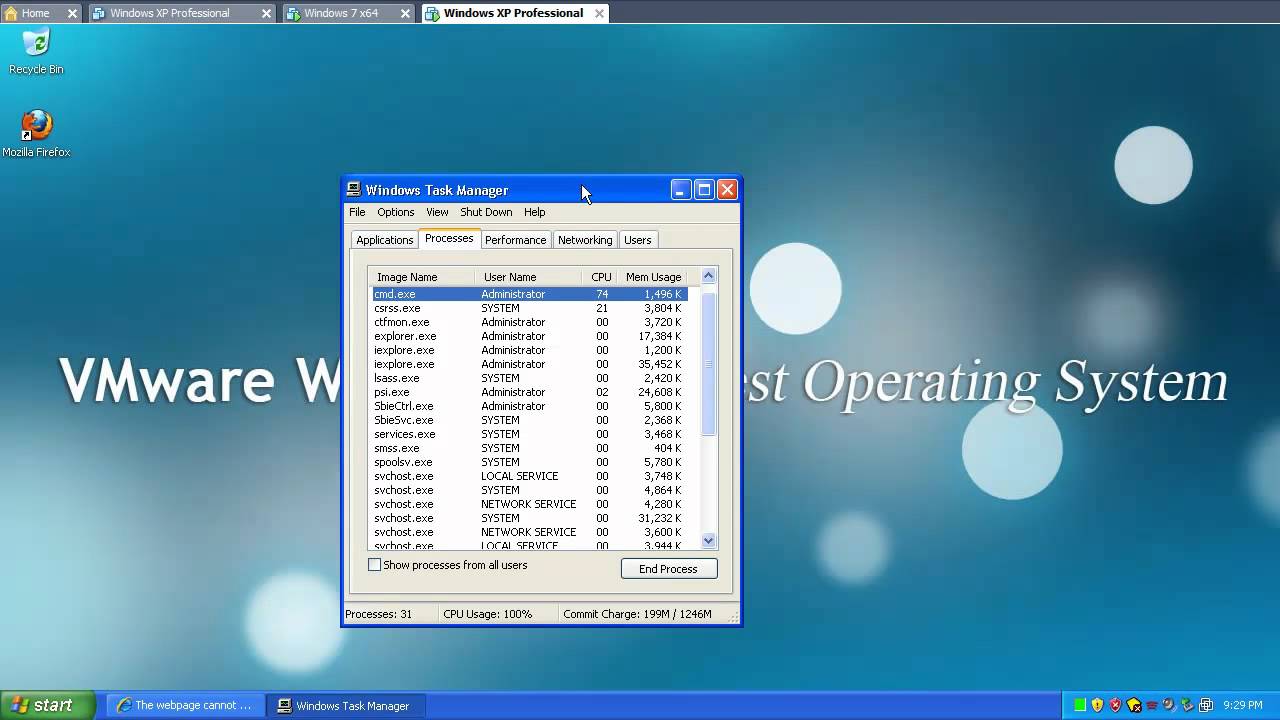
Task: Click the Commit Charge status entry
Action: tap(638, 614)
